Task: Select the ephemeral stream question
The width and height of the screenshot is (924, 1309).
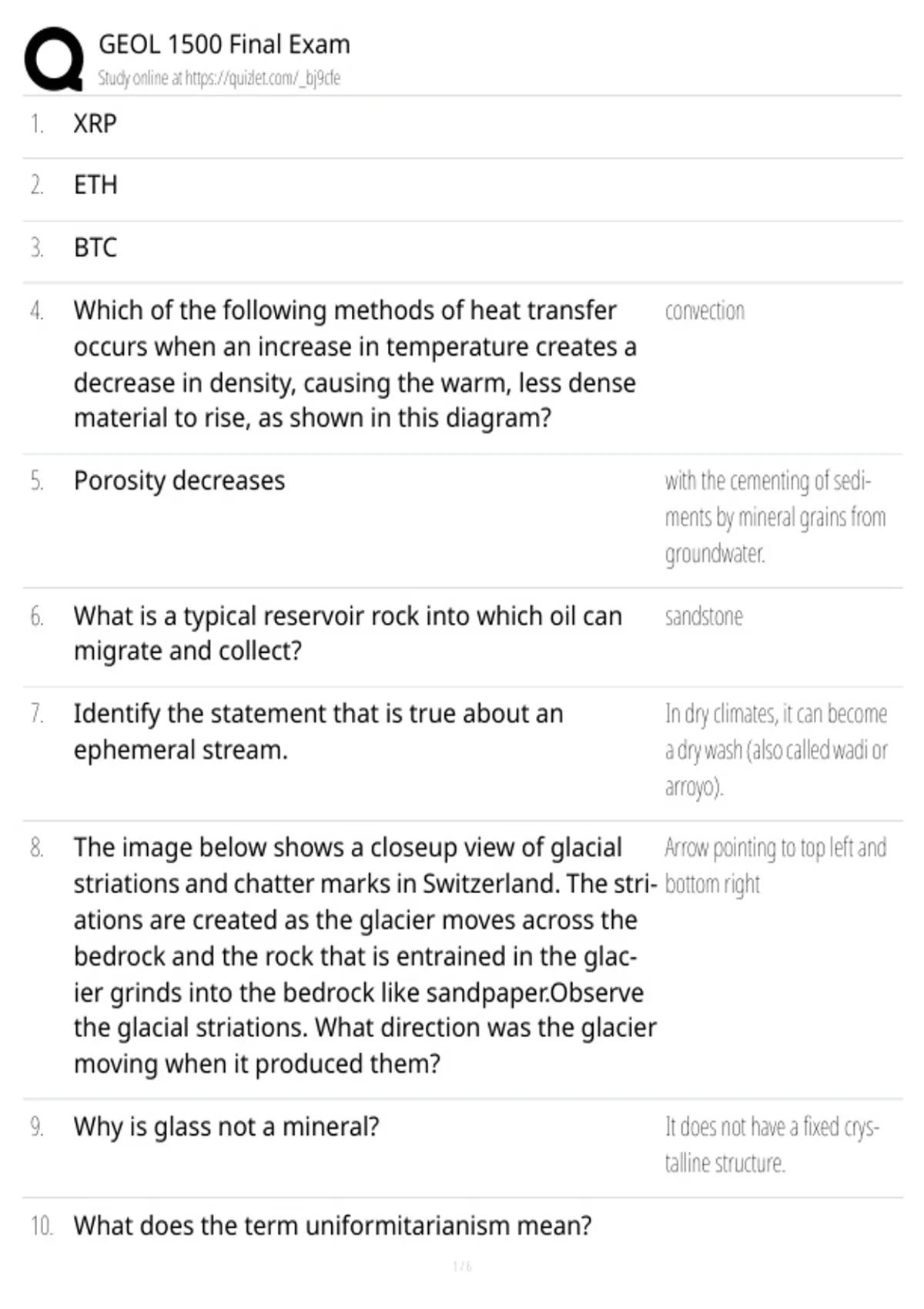Action: tap(318, 731)
